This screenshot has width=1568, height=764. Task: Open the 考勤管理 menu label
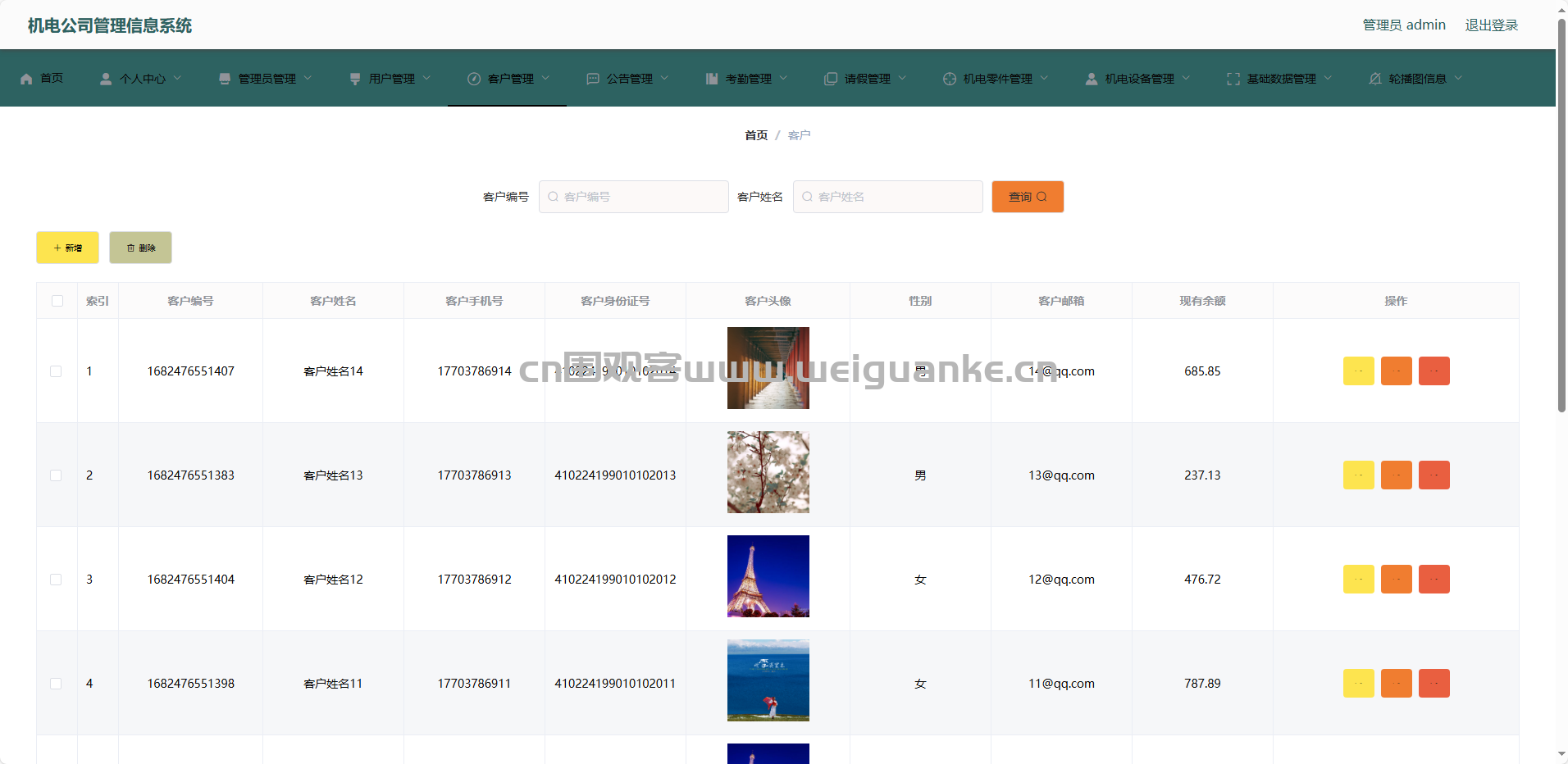749,79
